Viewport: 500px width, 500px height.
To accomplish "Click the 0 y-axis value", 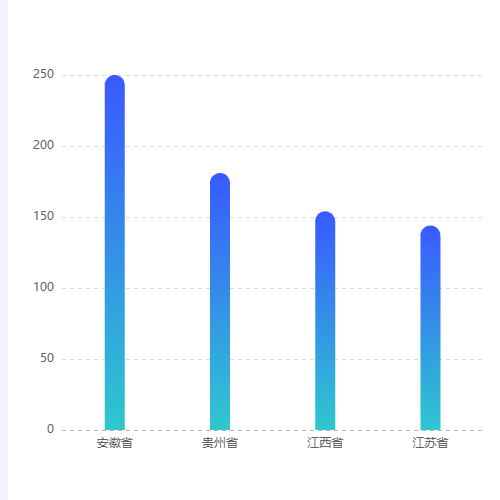I will [50, 429].
